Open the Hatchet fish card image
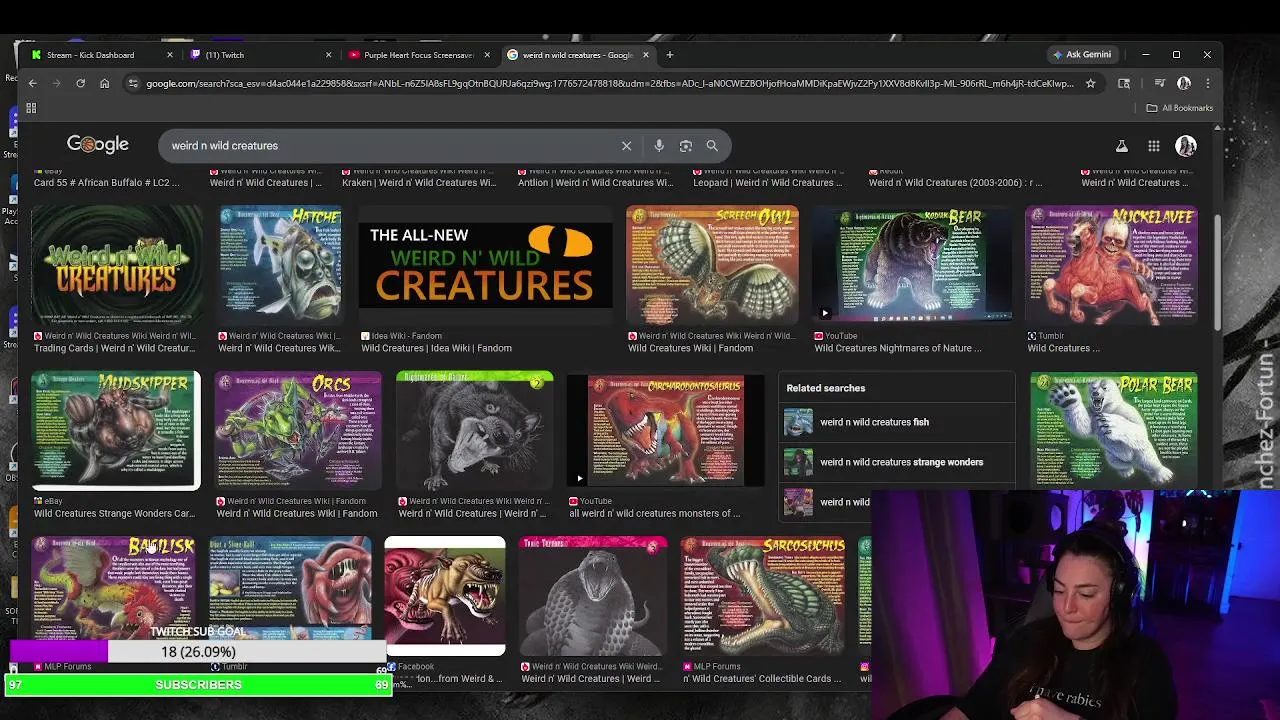1280x720 pixels. 281,265
